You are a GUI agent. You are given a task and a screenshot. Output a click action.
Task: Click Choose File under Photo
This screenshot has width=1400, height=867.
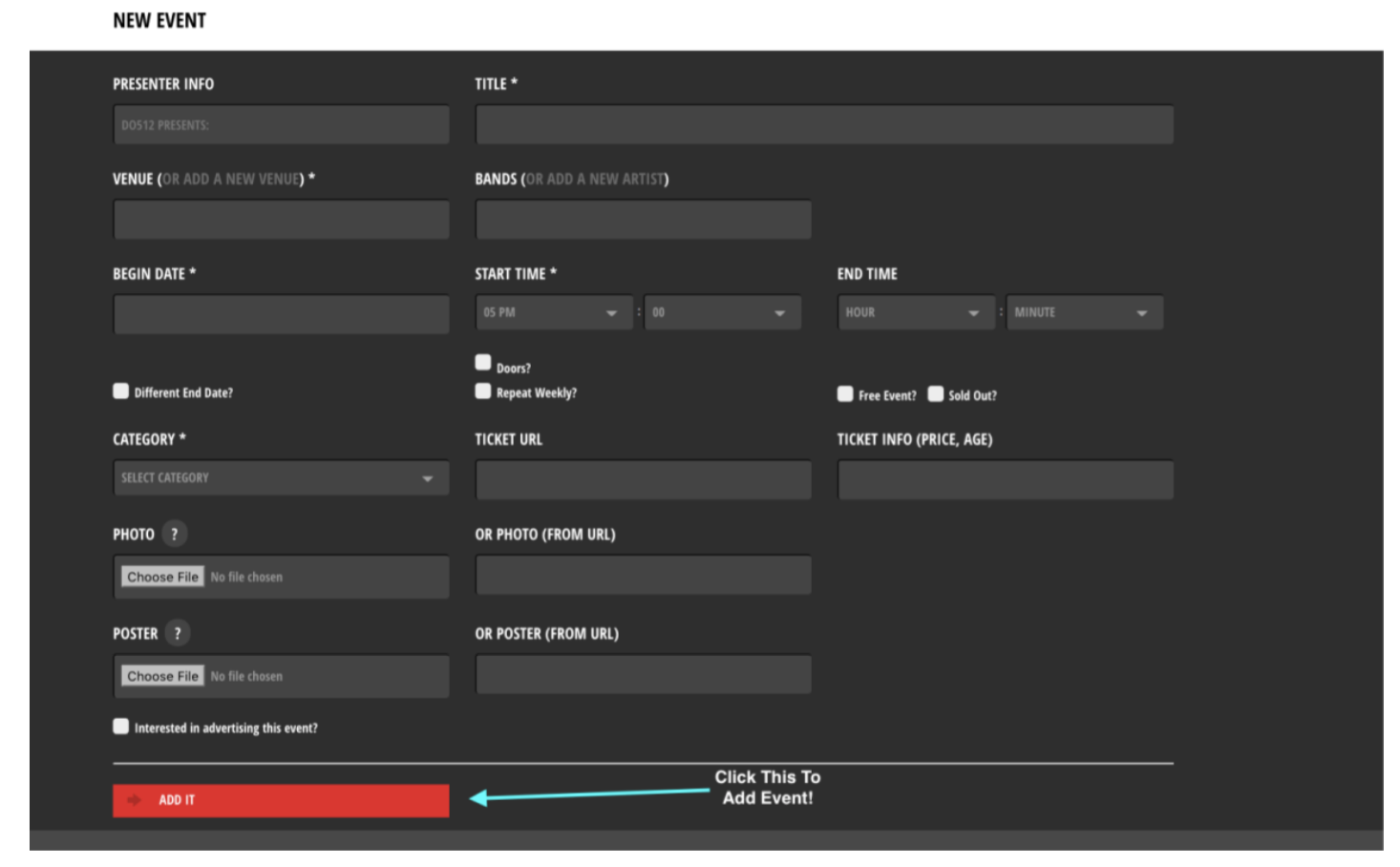[162, 577]
